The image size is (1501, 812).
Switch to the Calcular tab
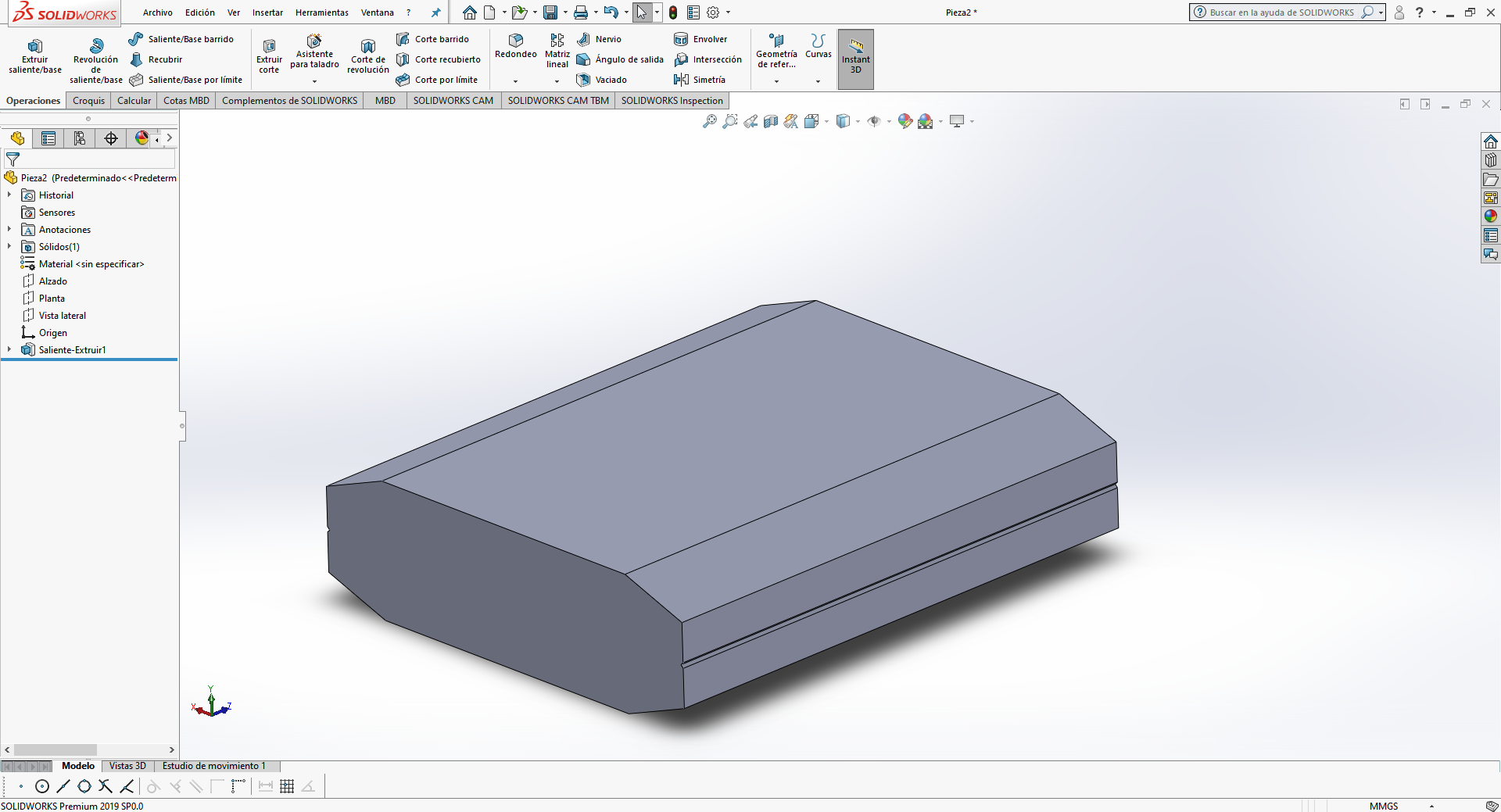(x=134, y=101)
